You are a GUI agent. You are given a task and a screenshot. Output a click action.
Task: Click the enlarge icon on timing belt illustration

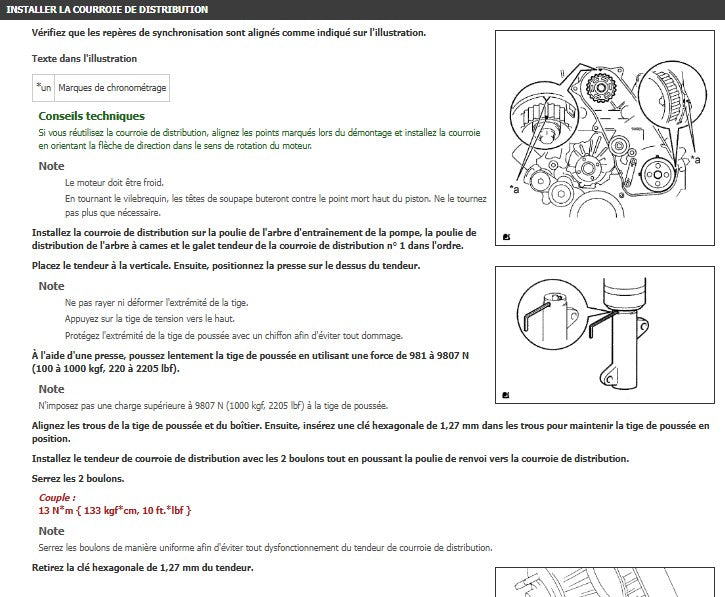click(x=507, y=237)
